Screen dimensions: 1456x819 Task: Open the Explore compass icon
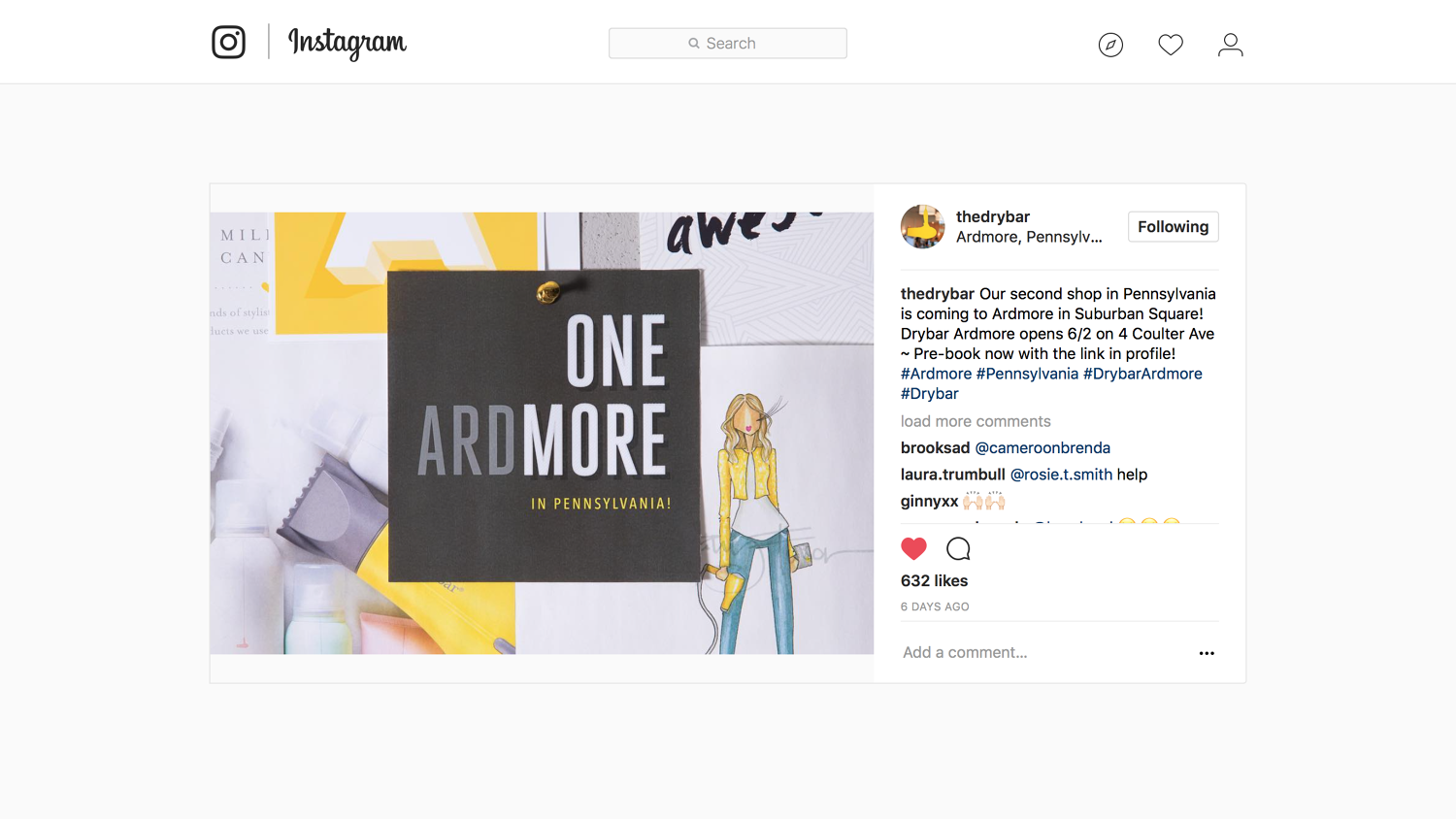pos(1110,45)
